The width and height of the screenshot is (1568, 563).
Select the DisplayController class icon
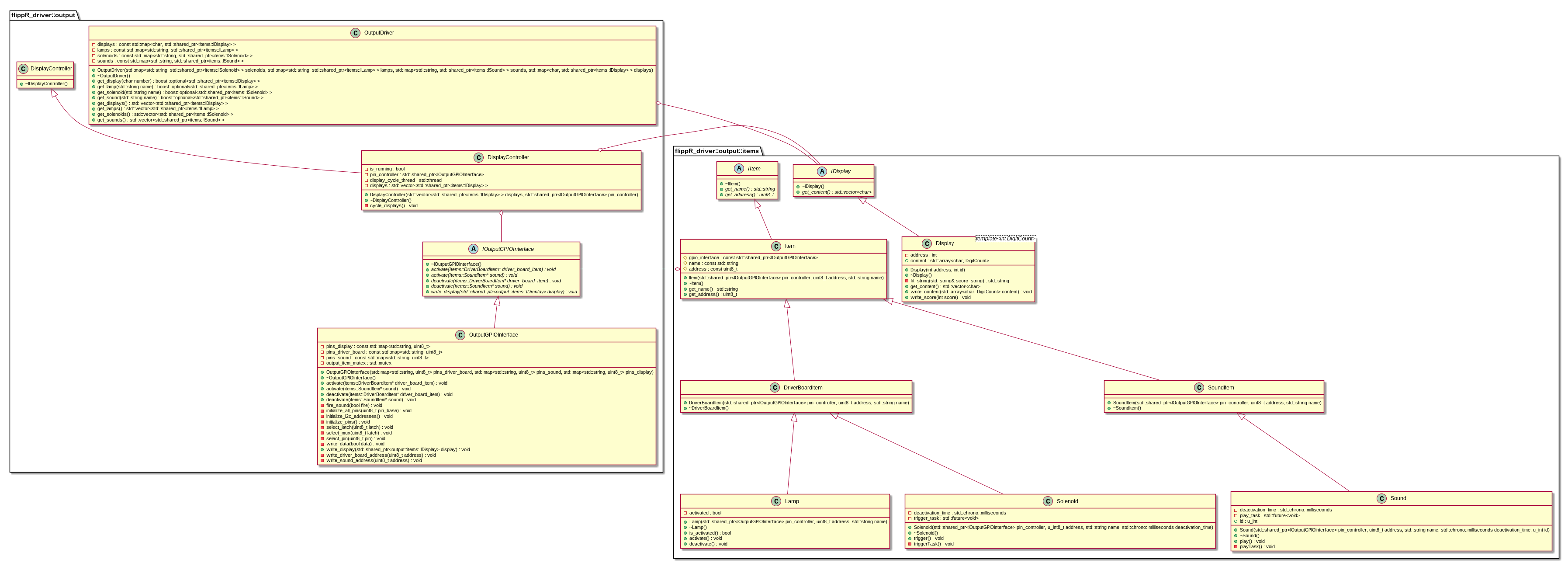point(478,158)
